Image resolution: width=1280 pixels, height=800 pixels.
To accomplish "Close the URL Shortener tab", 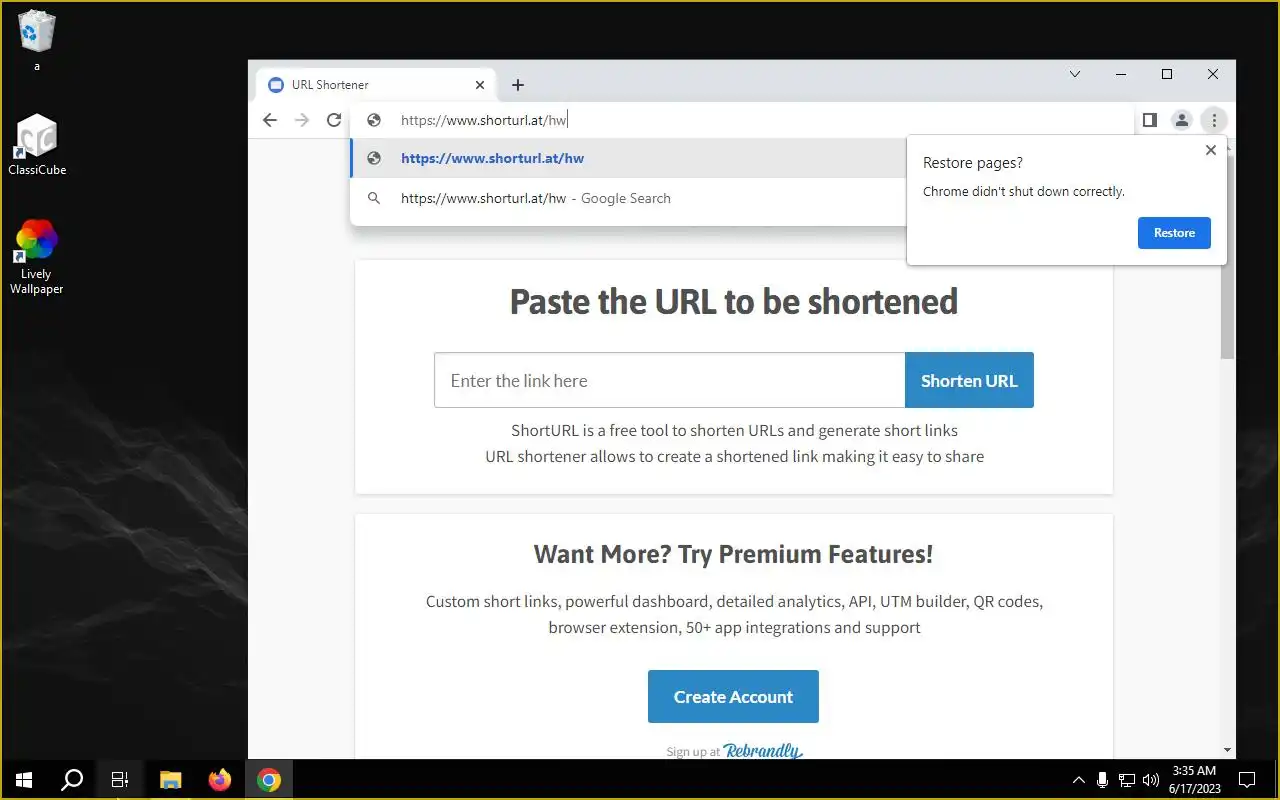I will [x=480, y=85].
